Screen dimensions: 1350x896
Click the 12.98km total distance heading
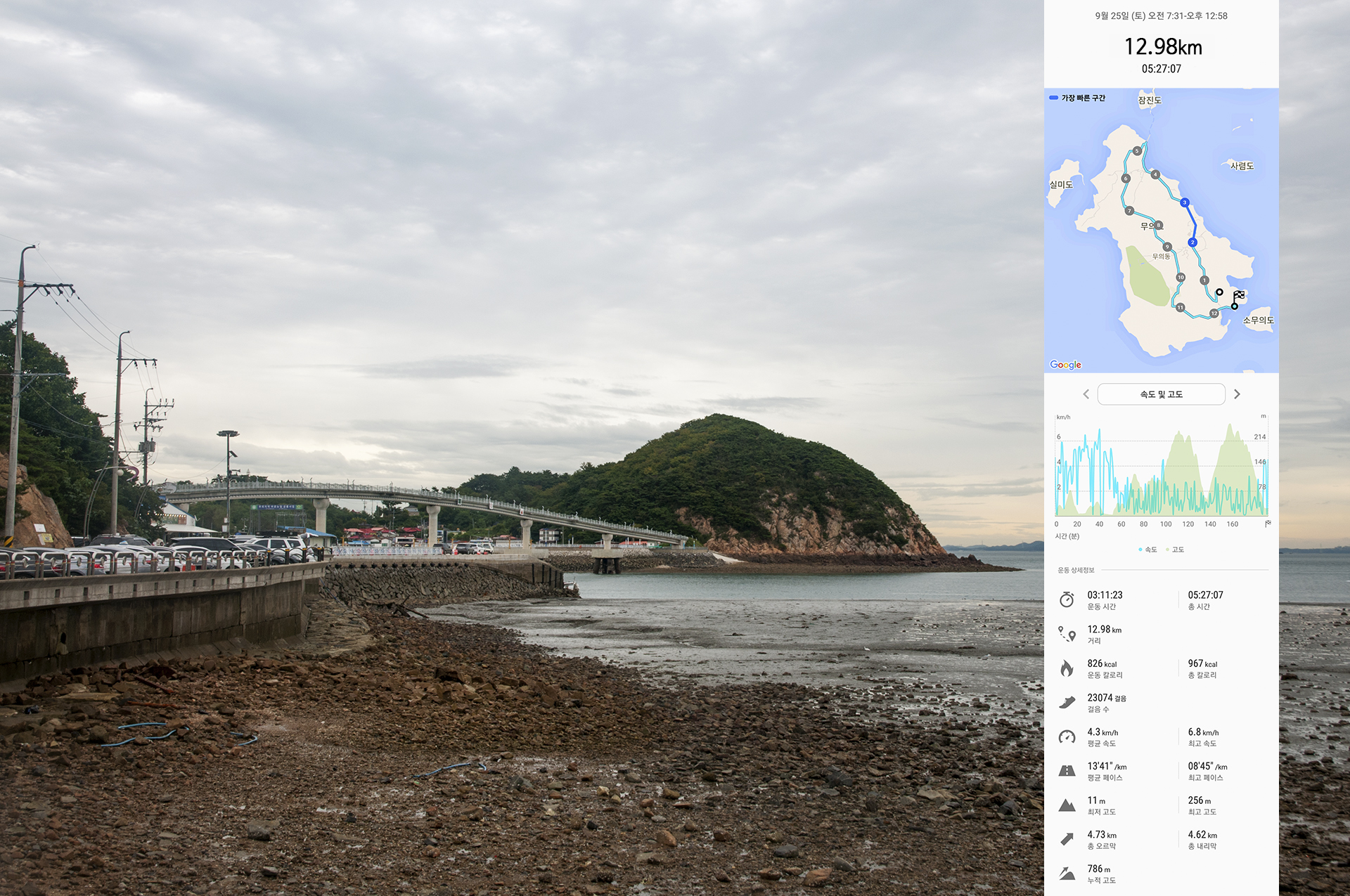1162,47
